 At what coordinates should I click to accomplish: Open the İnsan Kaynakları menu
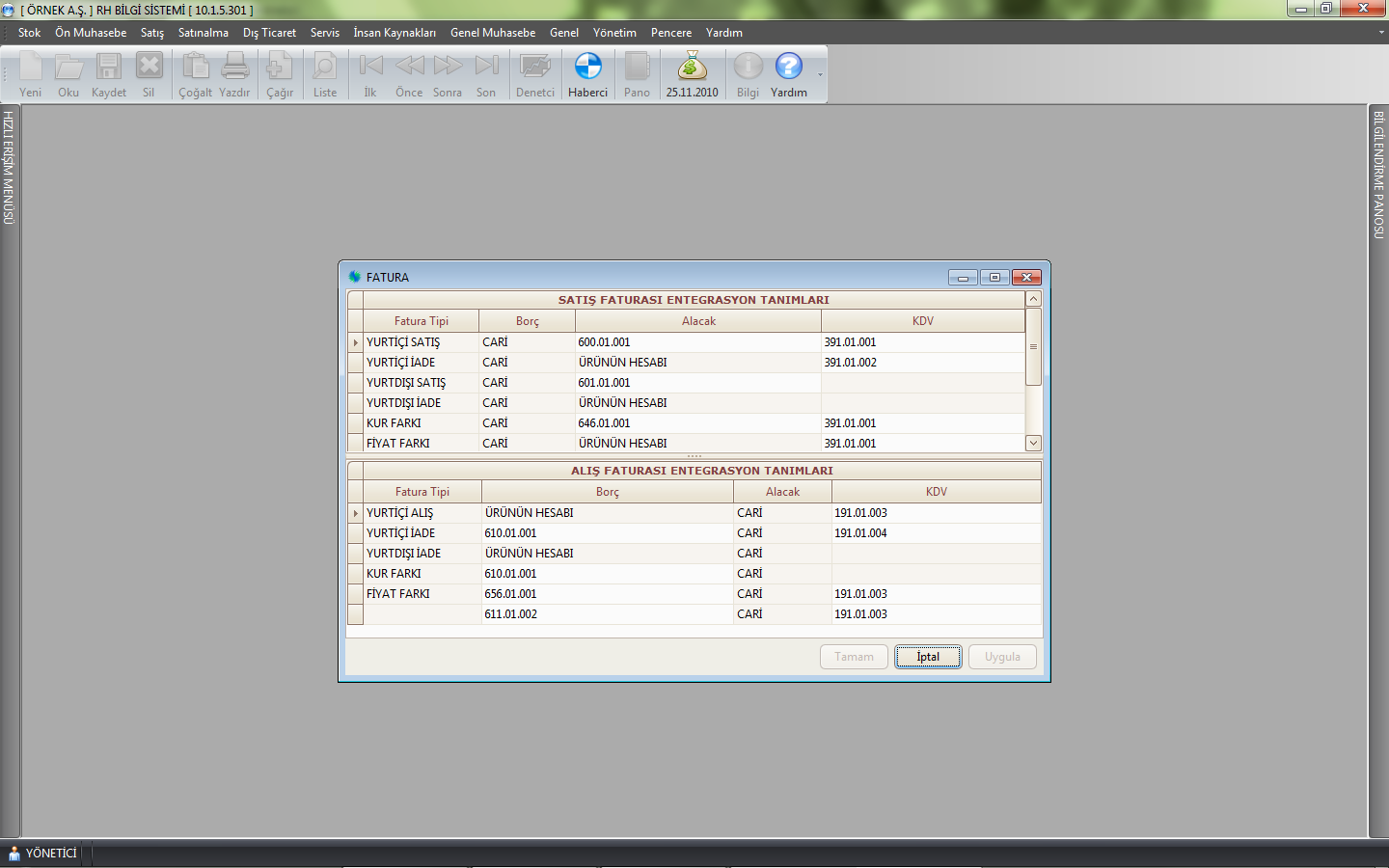394,33
